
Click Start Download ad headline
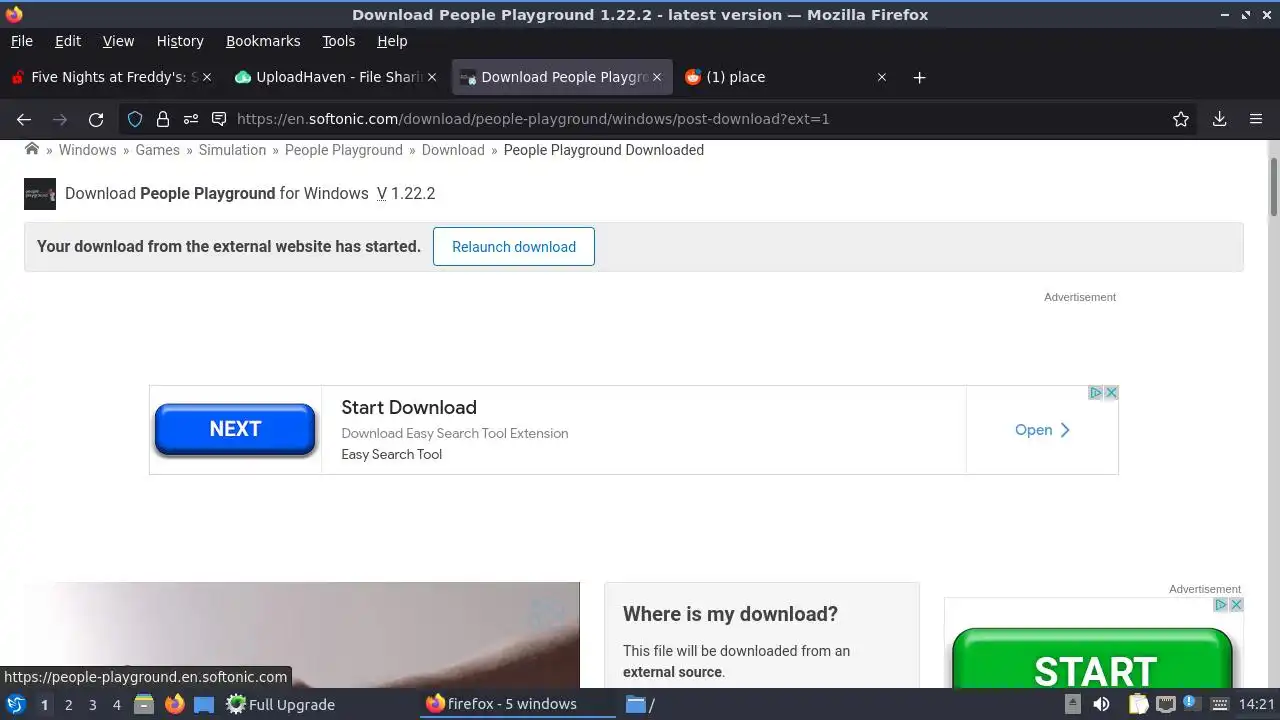click(x=409, y=407)
